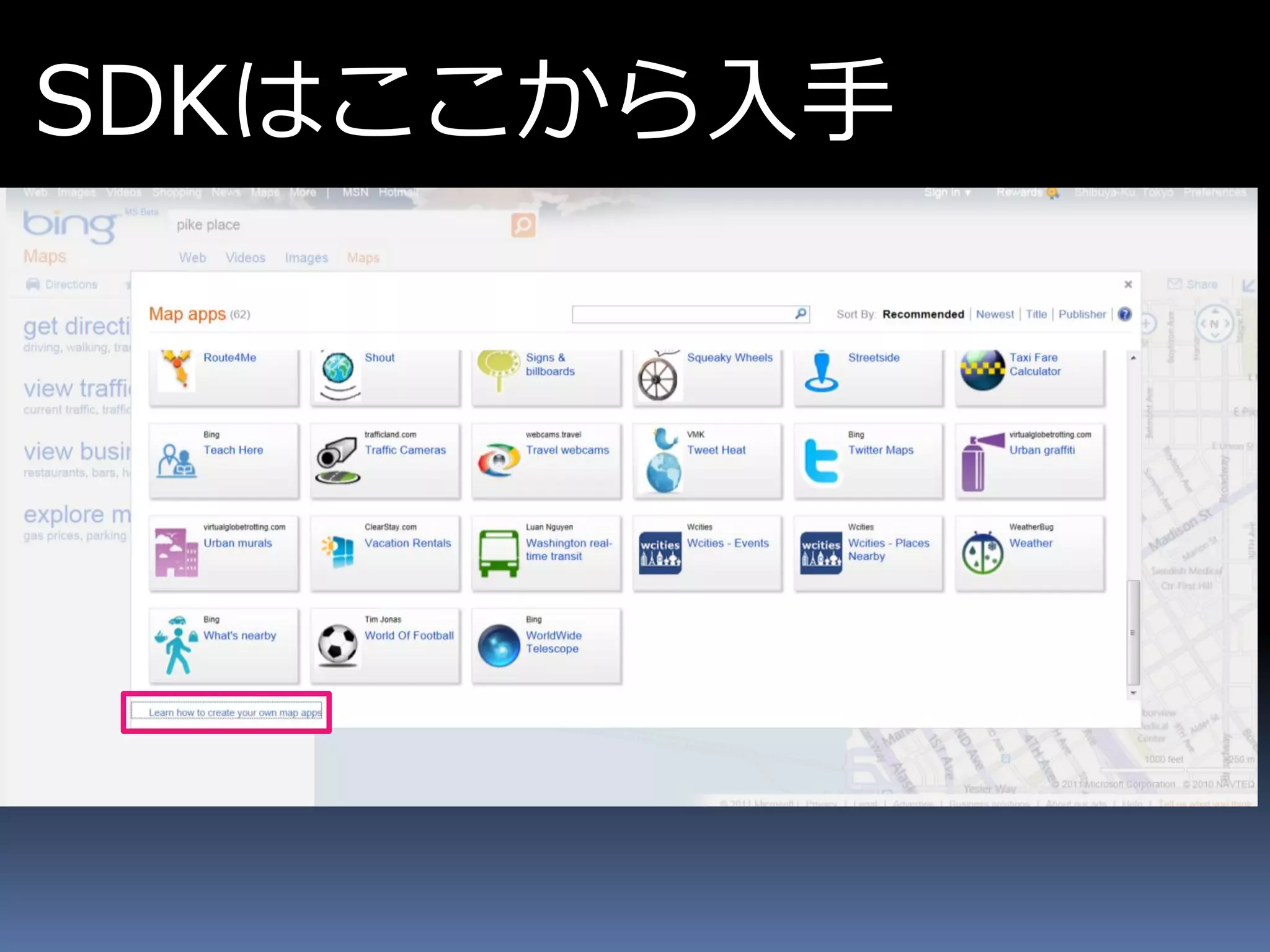The height and width of the screenshot is (952, 1270).
Task: Launch the Twitter Maps icon
Action: click(820, 461)
